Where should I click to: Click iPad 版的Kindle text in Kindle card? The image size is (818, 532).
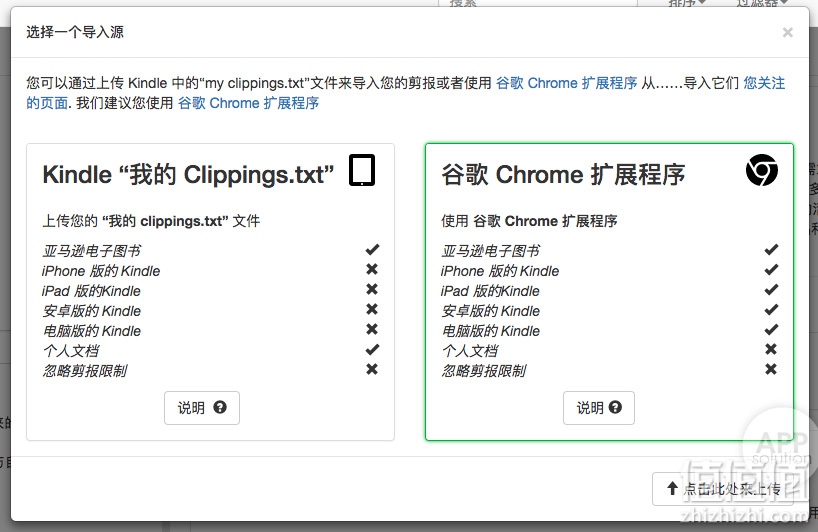pyautogui.click(x=91, y=291)
